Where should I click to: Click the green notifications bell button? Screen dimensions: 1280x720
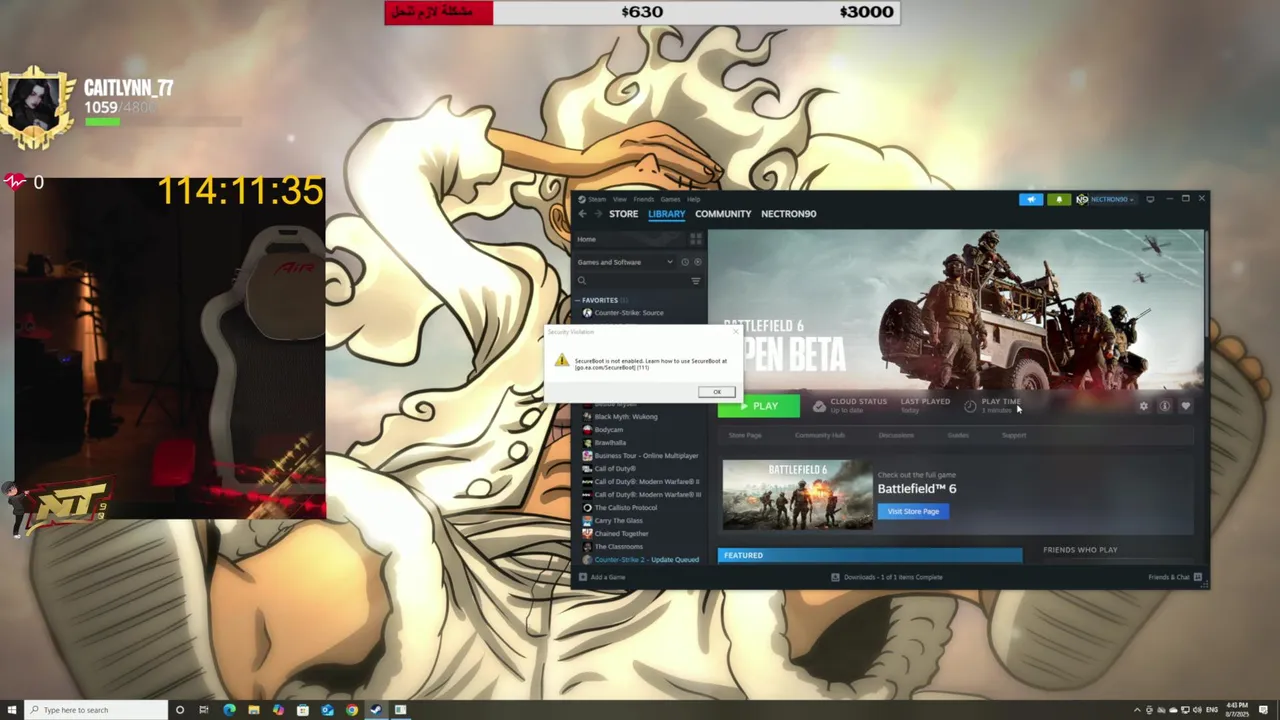click(1058, 199)
